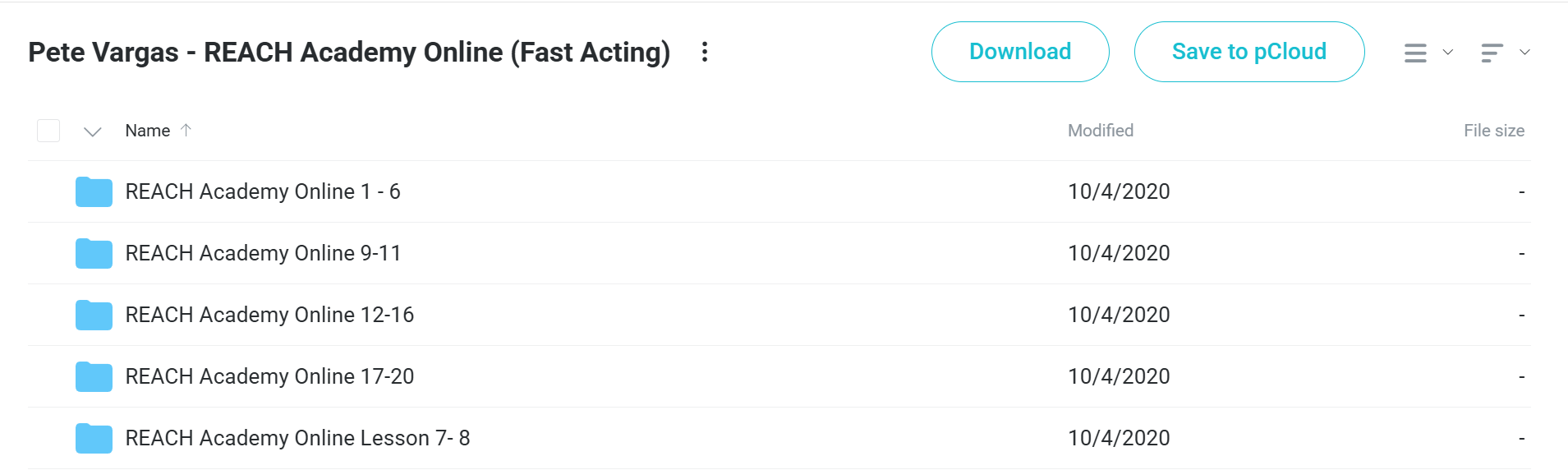Open the view layout dropdown arrow

[x=1448, y=52]
